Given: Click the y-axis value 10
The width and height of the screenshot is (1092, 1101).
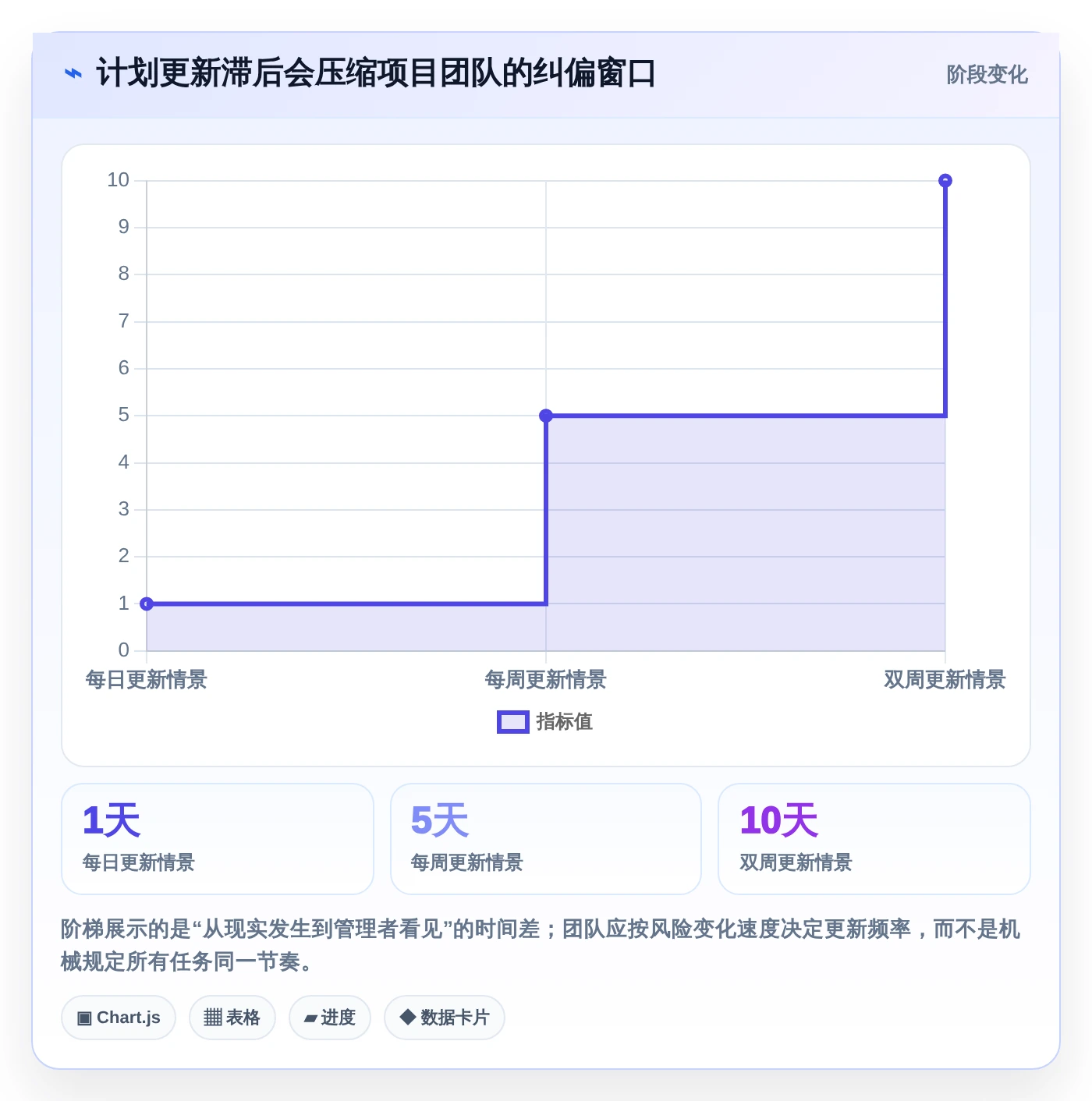Looking at the screenshot, I should coord(118,180).
